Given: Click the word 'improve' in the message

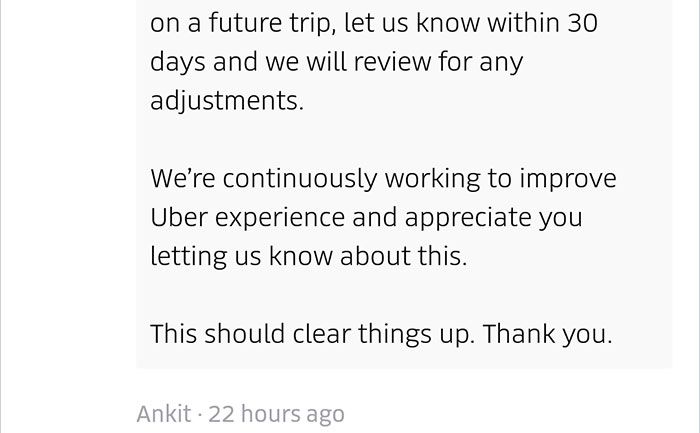Looking at the screenshot, I should point(568,179).
